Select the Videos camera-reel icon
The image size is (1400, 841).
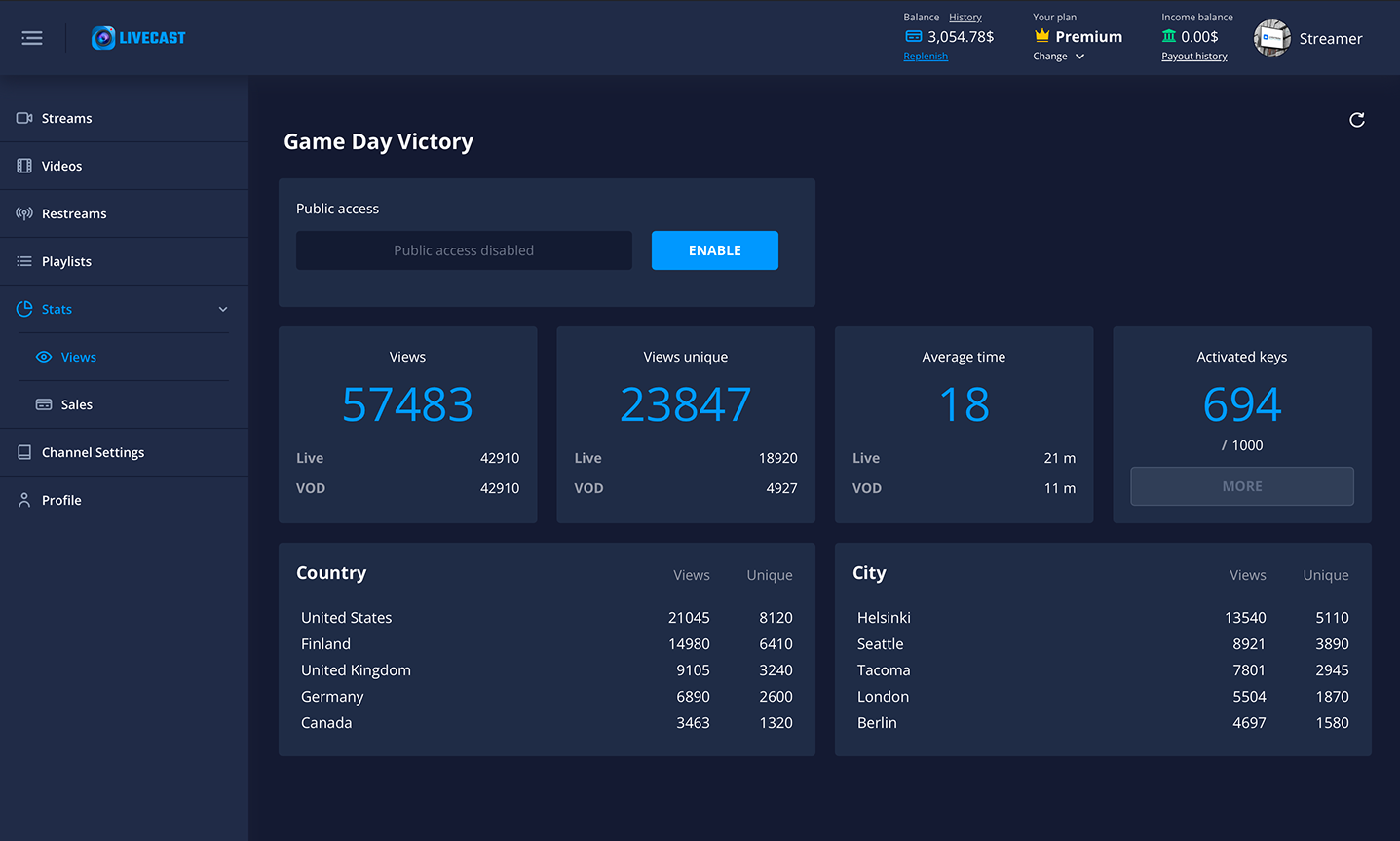(22, 166)
